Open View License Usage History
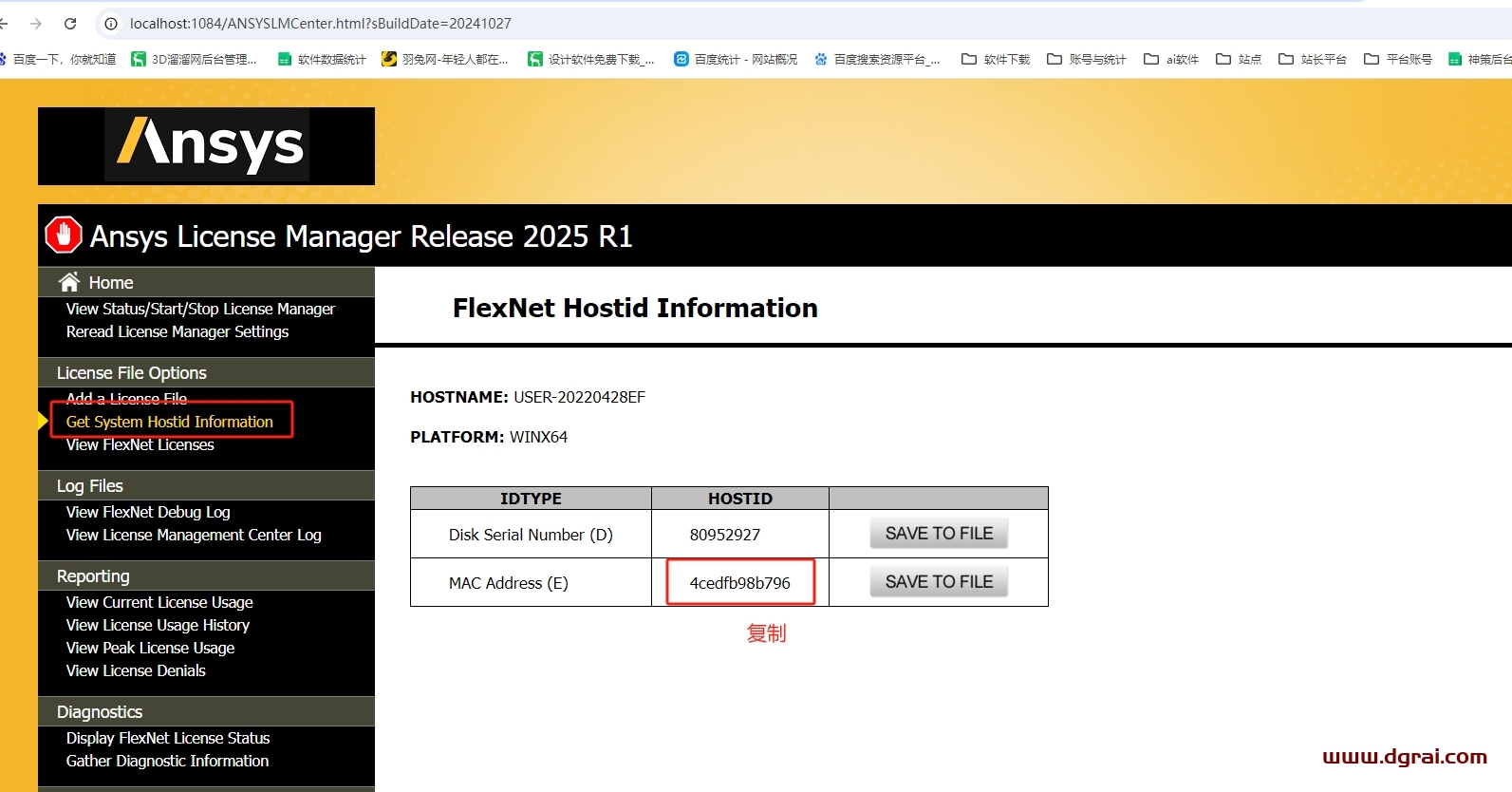The width and height of the screenshot is (1512, 792). tap(158, 625)
